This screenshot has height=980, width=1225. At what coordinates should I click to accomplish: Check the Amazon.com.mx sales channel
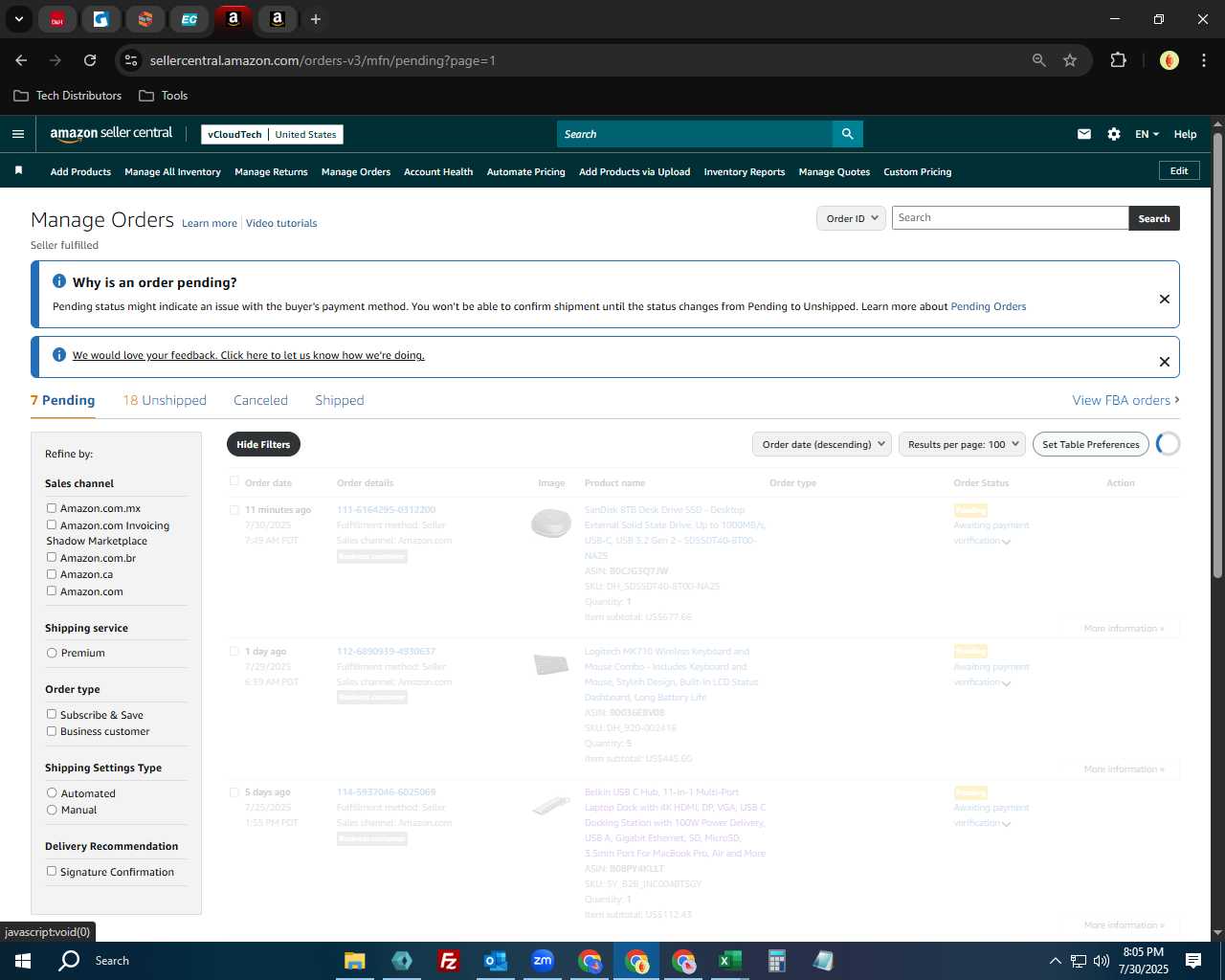coord(52,508)
